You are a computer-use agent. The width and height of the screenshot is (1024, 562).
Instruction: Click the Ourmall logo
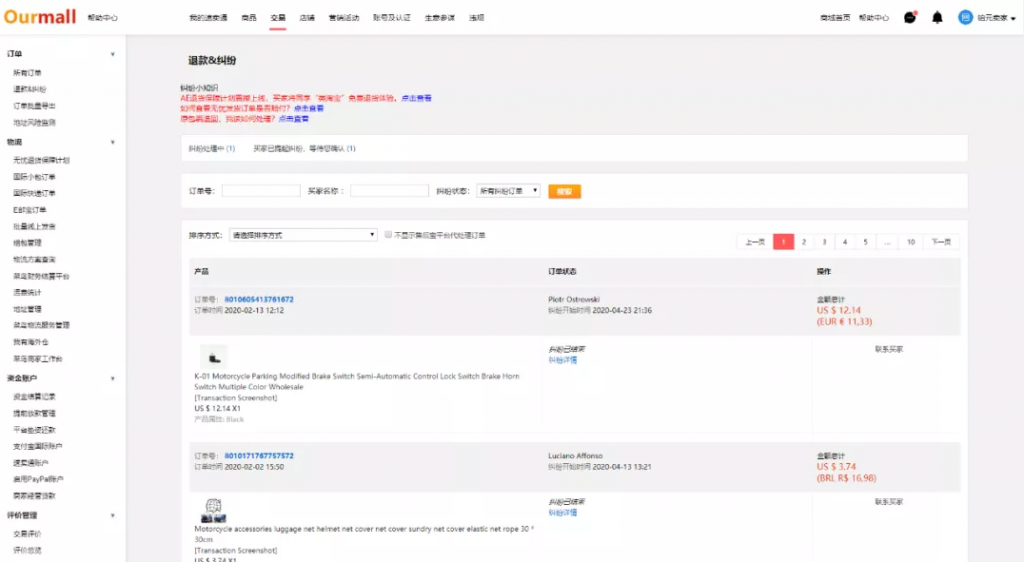40,17
